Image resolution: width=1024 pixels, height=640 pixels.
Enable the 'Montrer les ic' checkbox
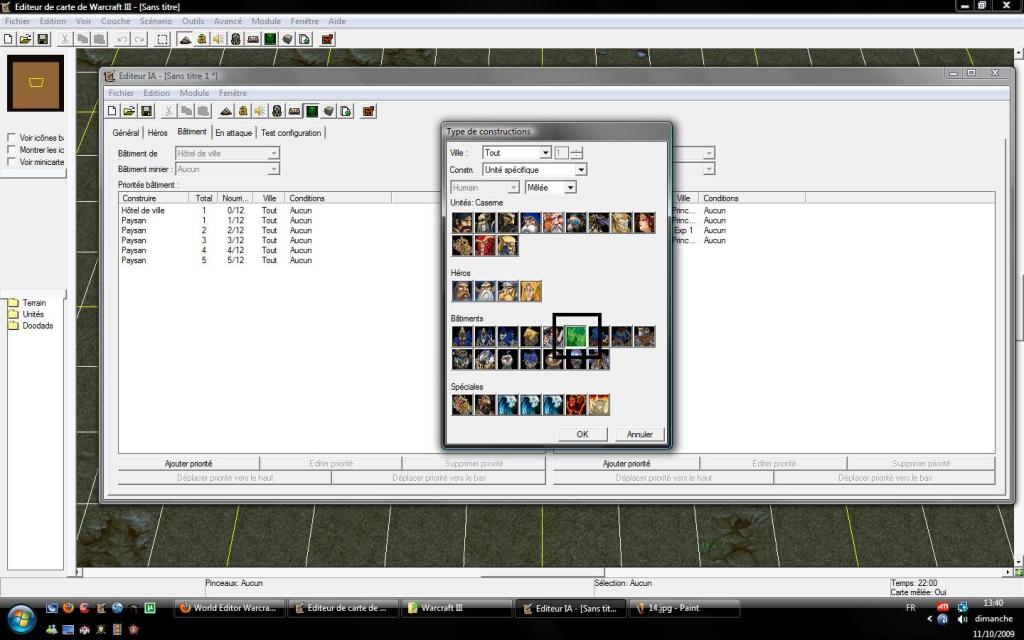point(11,150)
